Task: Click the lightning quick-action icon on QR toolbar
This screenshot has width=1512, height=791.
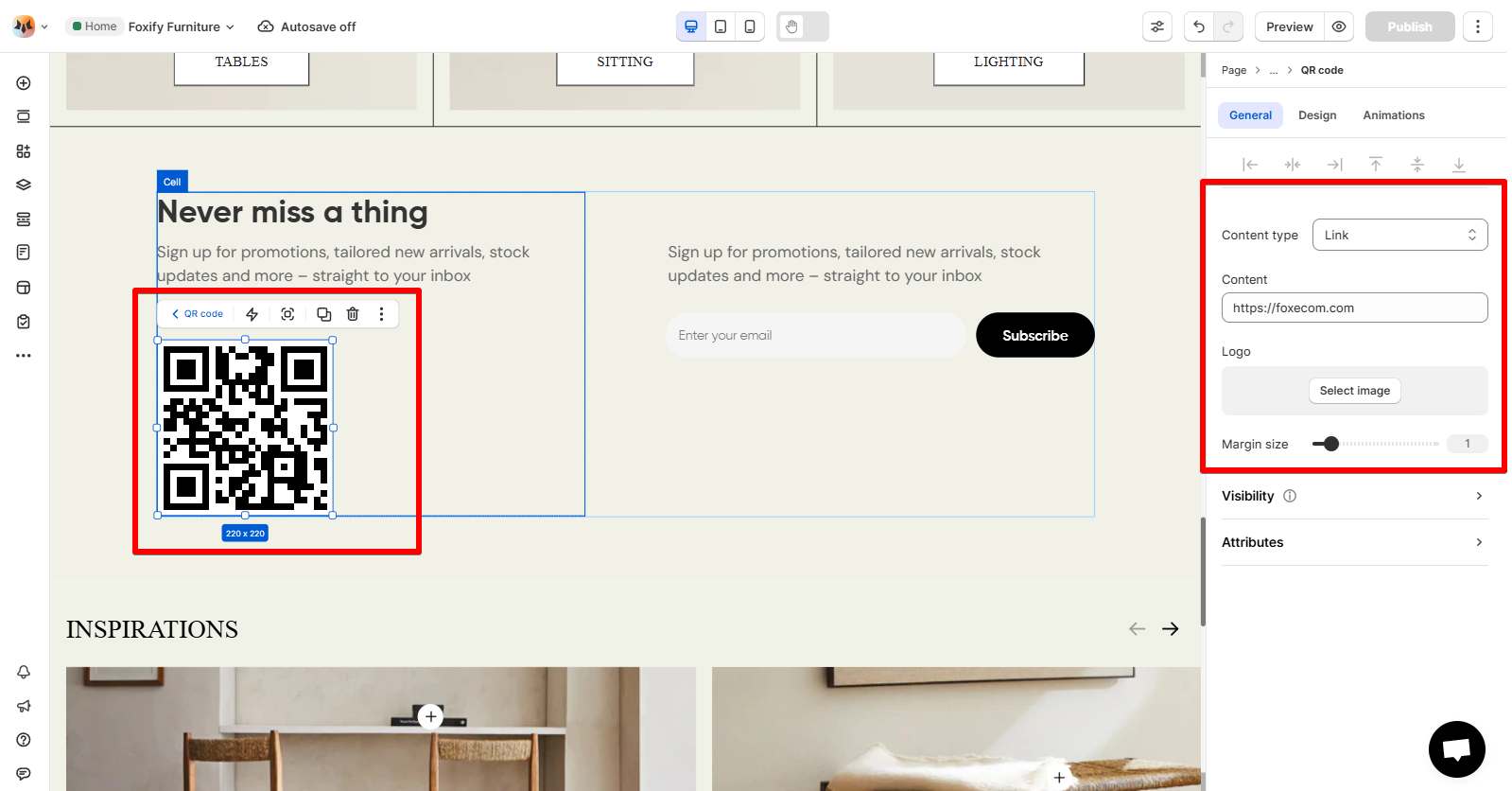Action: click(252, 314)
